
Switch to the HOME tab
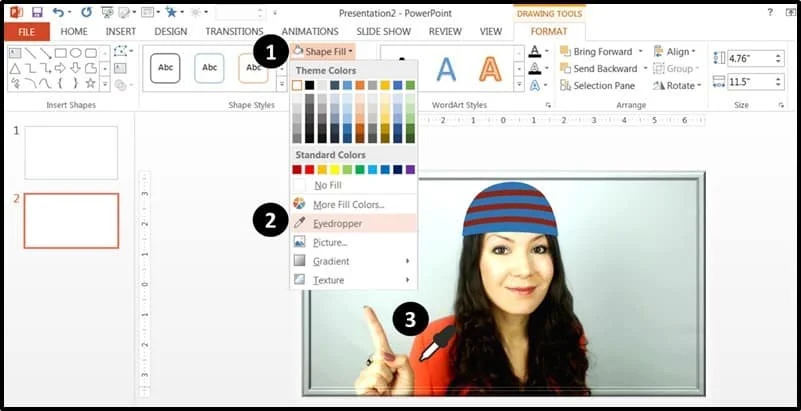pyautogui.click(x=74, y=32)
